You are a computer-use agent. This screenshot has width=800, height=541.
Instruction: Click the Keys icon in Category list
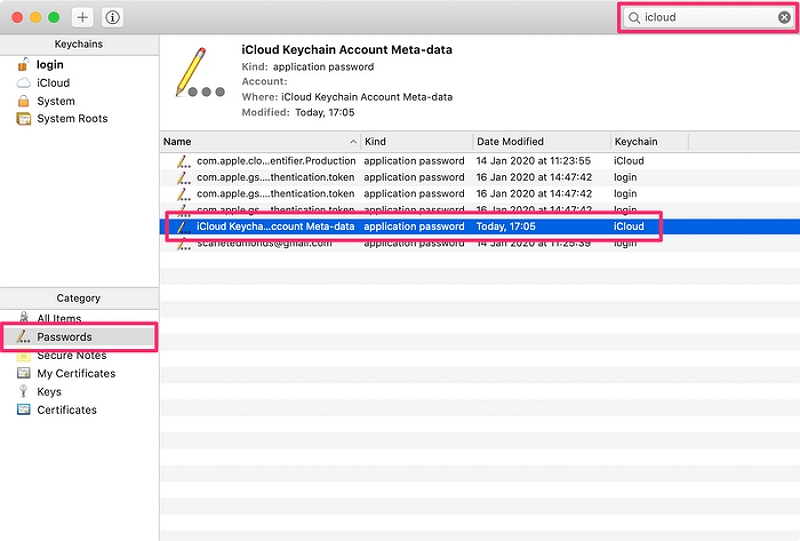coord(23,391)
